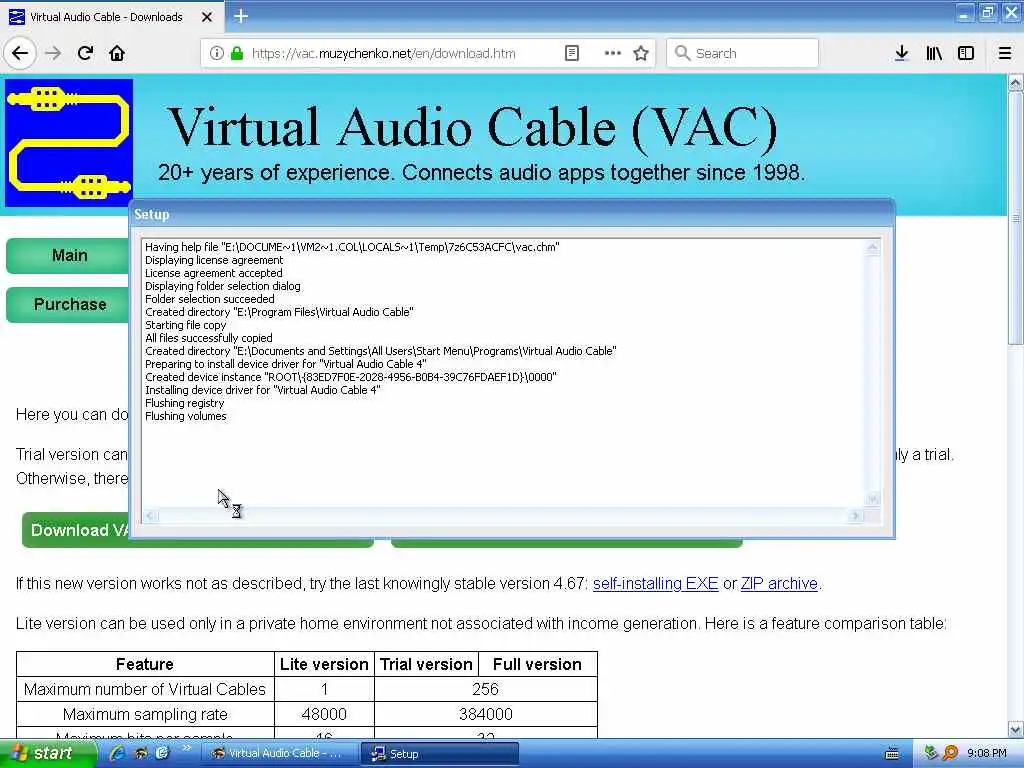Click the orange magnifier tray icon
Screen dimensions: 1024x768
pos(950,753)
